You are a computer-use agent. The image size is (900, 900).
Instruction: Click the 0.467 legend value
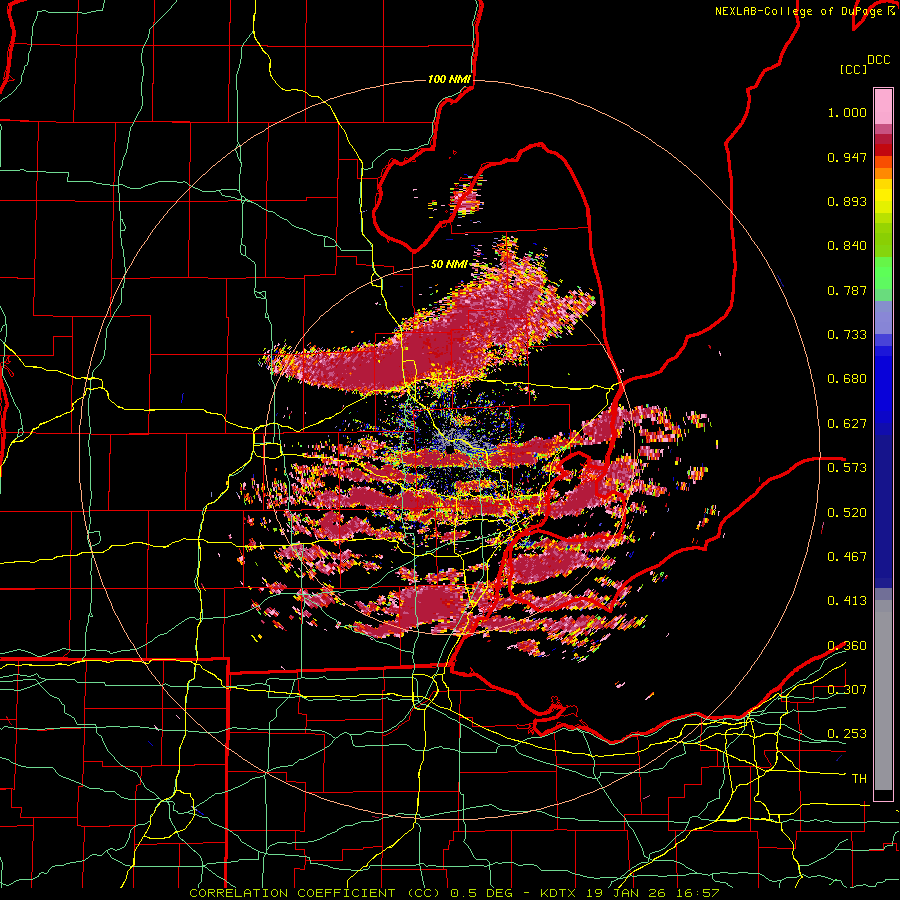(x=847, y=557)
